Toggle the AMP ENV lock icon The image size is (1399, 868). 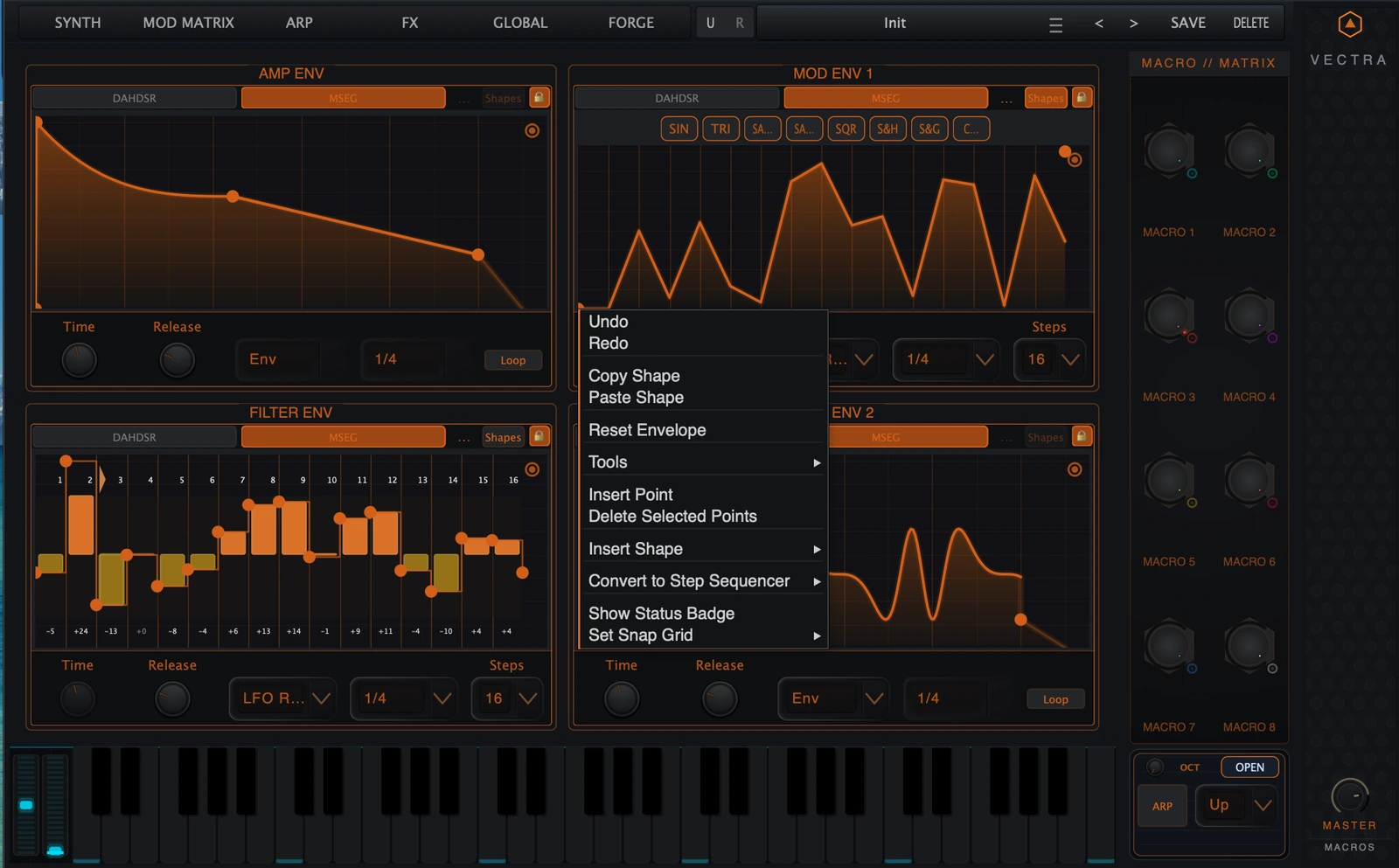[539, 98]
